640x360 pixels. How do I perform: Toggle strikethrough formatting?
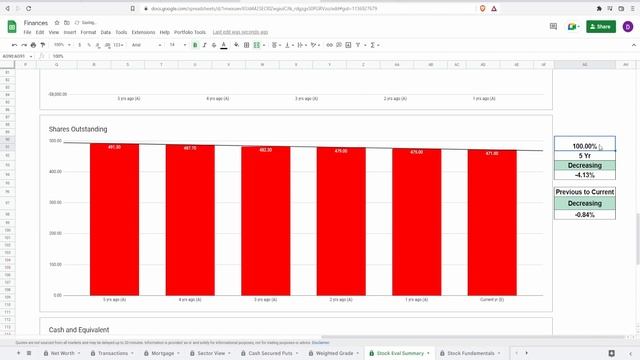click(214, 45)
